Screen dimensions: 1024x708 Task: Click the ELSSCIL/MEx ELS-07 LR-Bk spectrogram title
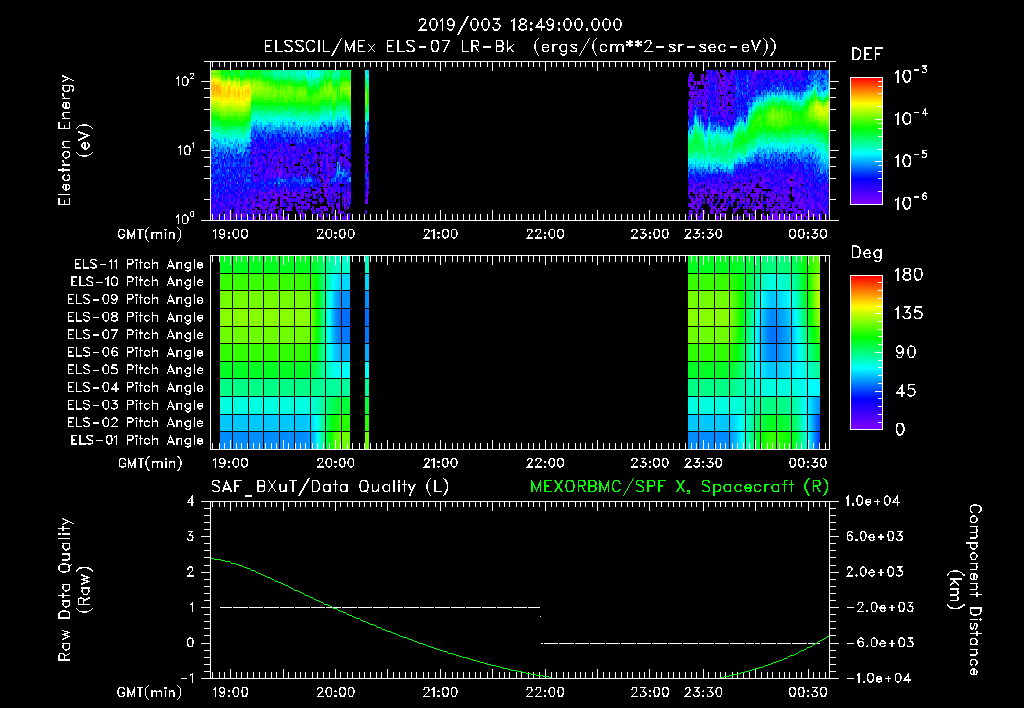pos(520,47)
